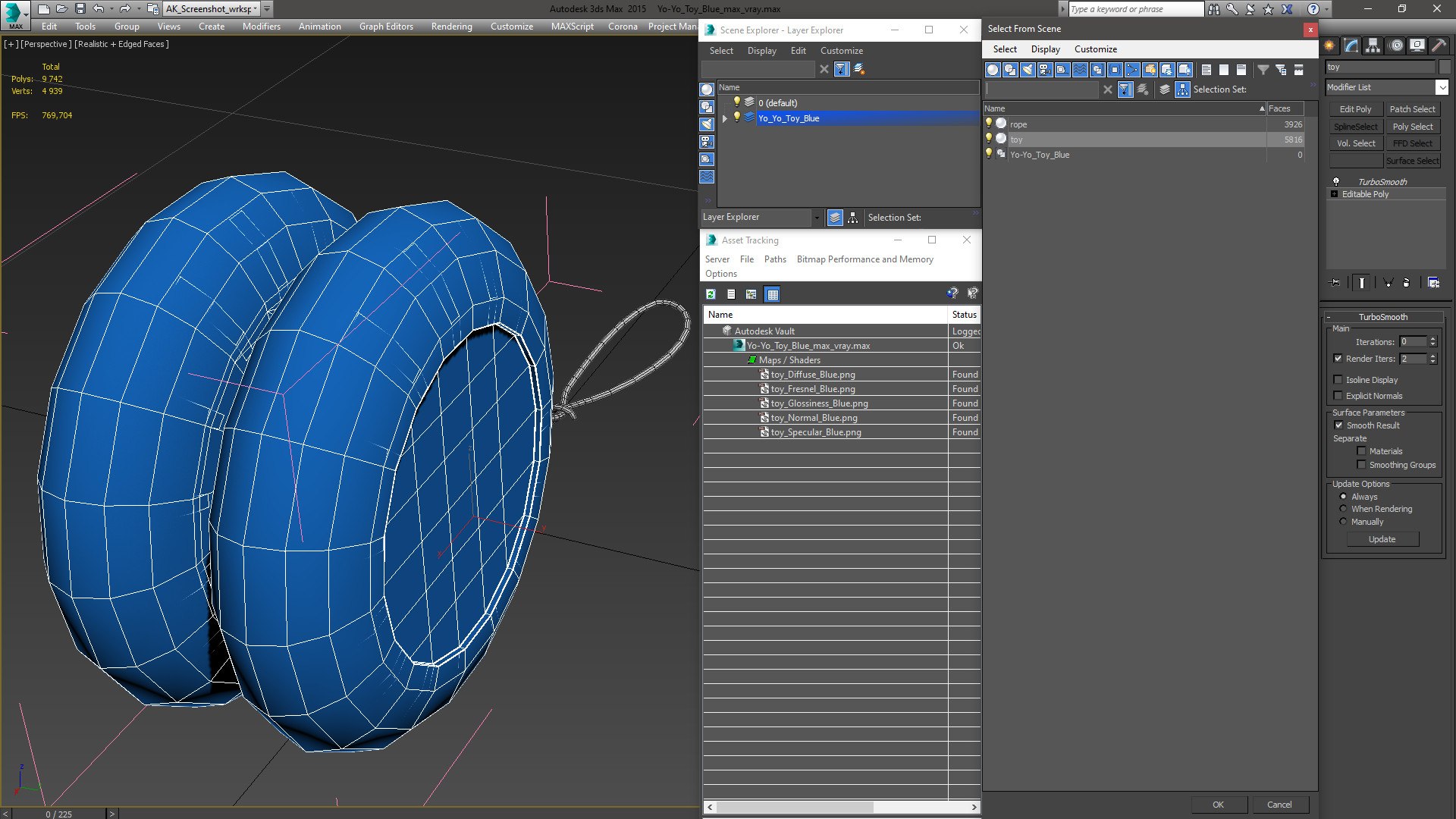Expand Editable Poly sub-object plus box
The image size is (1456, 819).
pos(1334,194)
